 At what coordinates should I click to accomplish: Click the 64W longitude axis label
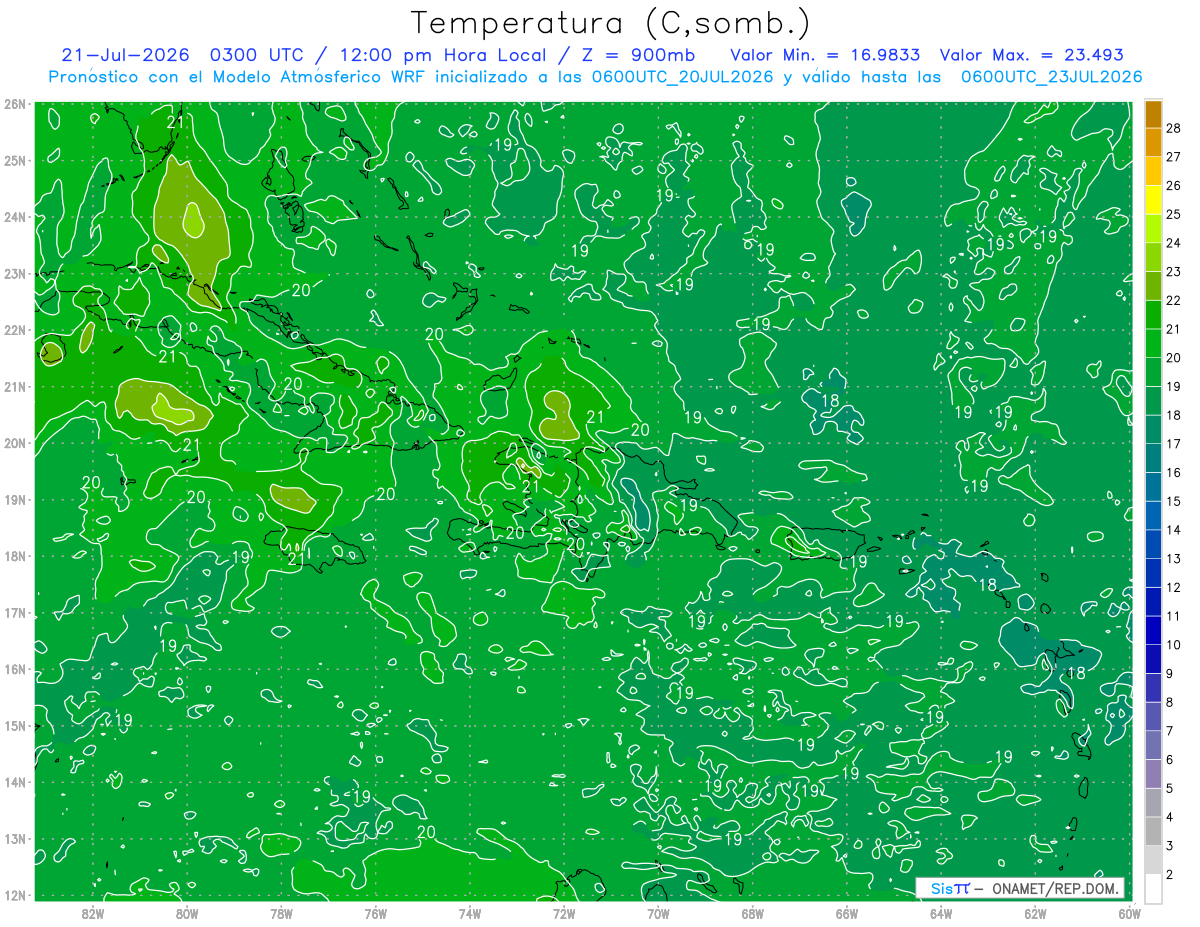(x=940, y=912)
